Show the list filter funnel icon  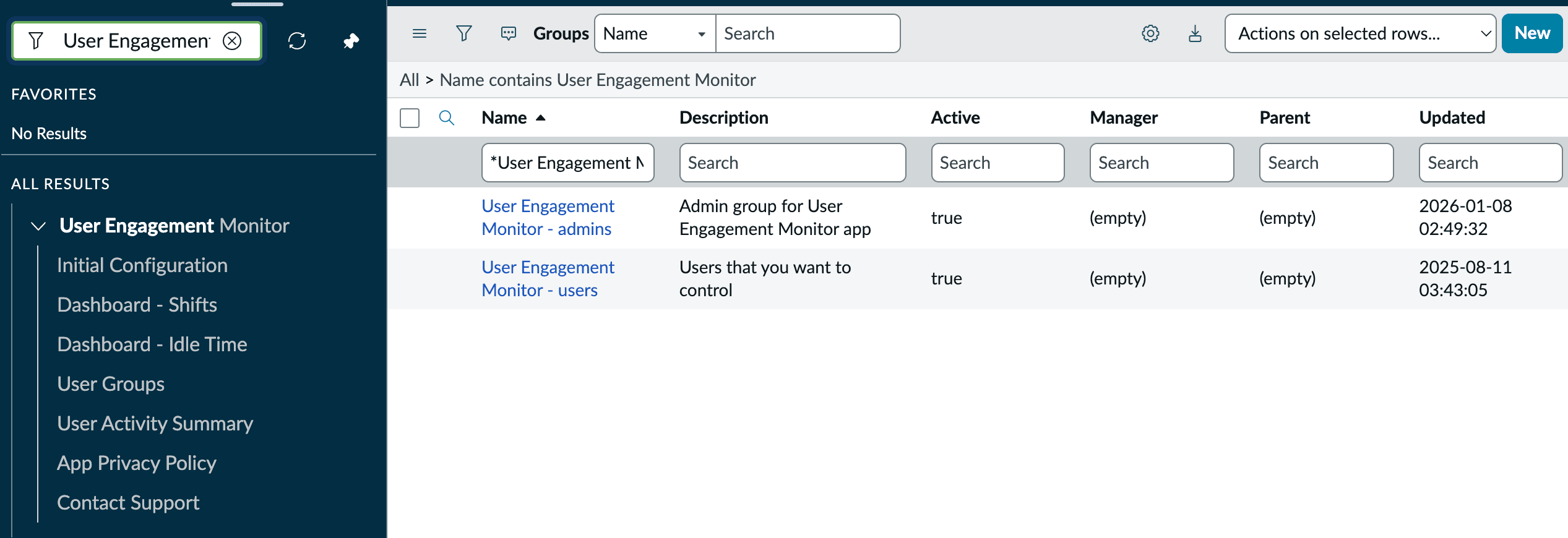(x=463, y=33)
